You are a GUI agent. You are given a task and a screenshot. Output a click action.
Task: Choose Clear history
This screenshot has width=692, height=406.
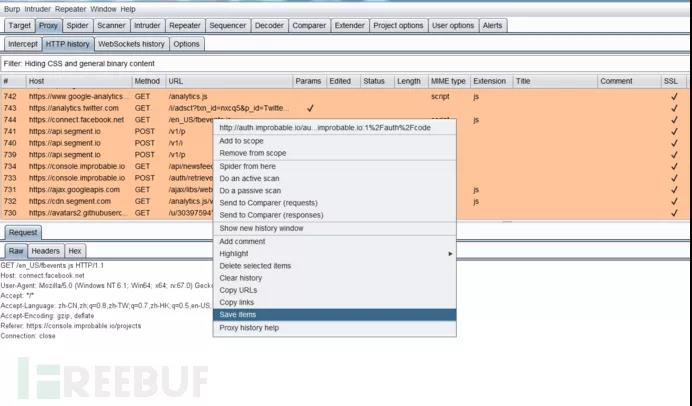(x=335, y=278)
